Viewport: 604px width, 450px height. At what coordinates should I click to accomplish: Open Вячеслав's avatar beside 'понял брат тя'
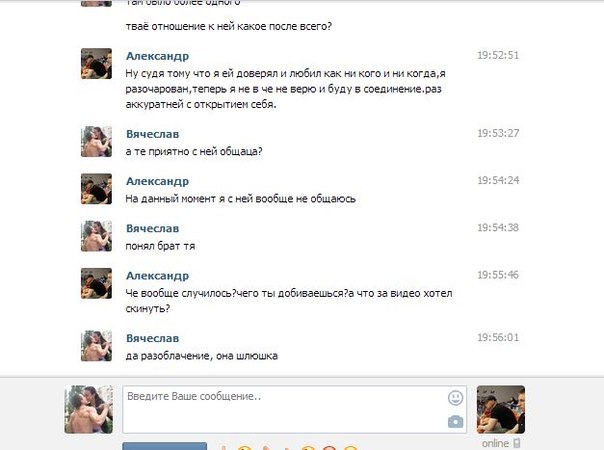(x=96, y=236)
